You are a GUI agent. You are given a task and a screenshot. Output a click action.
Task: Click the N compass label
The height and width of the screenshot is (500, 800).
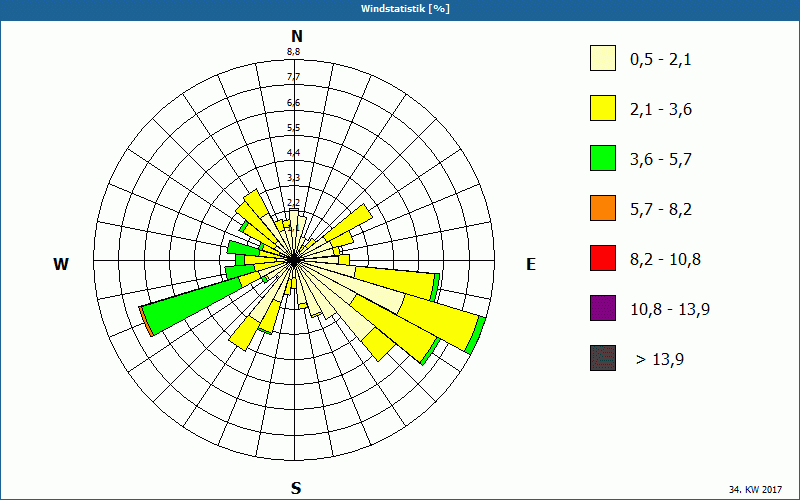point(297,36)
